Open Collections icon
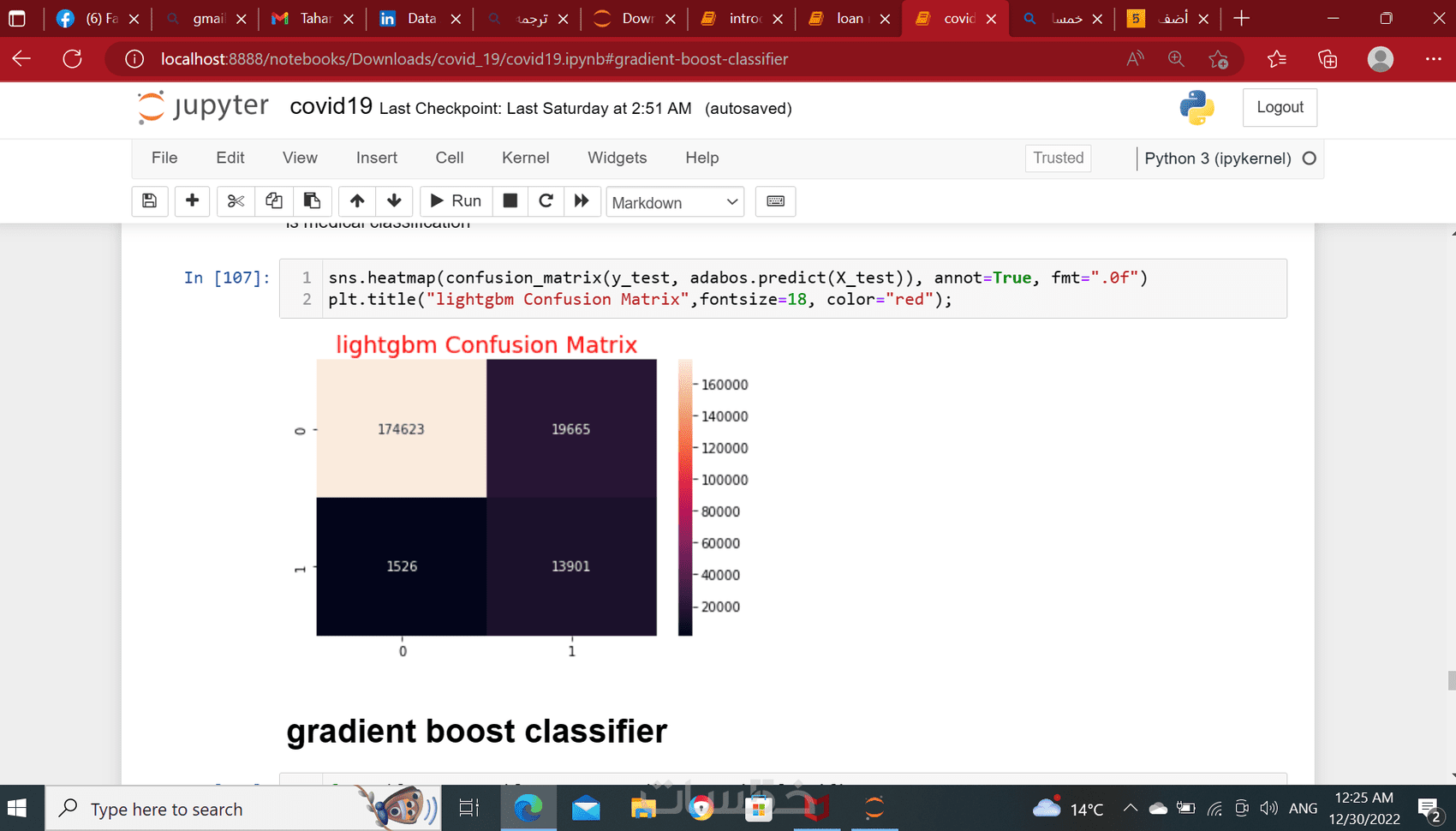This screenshot has width=1456, height=831. (1328, 58)
